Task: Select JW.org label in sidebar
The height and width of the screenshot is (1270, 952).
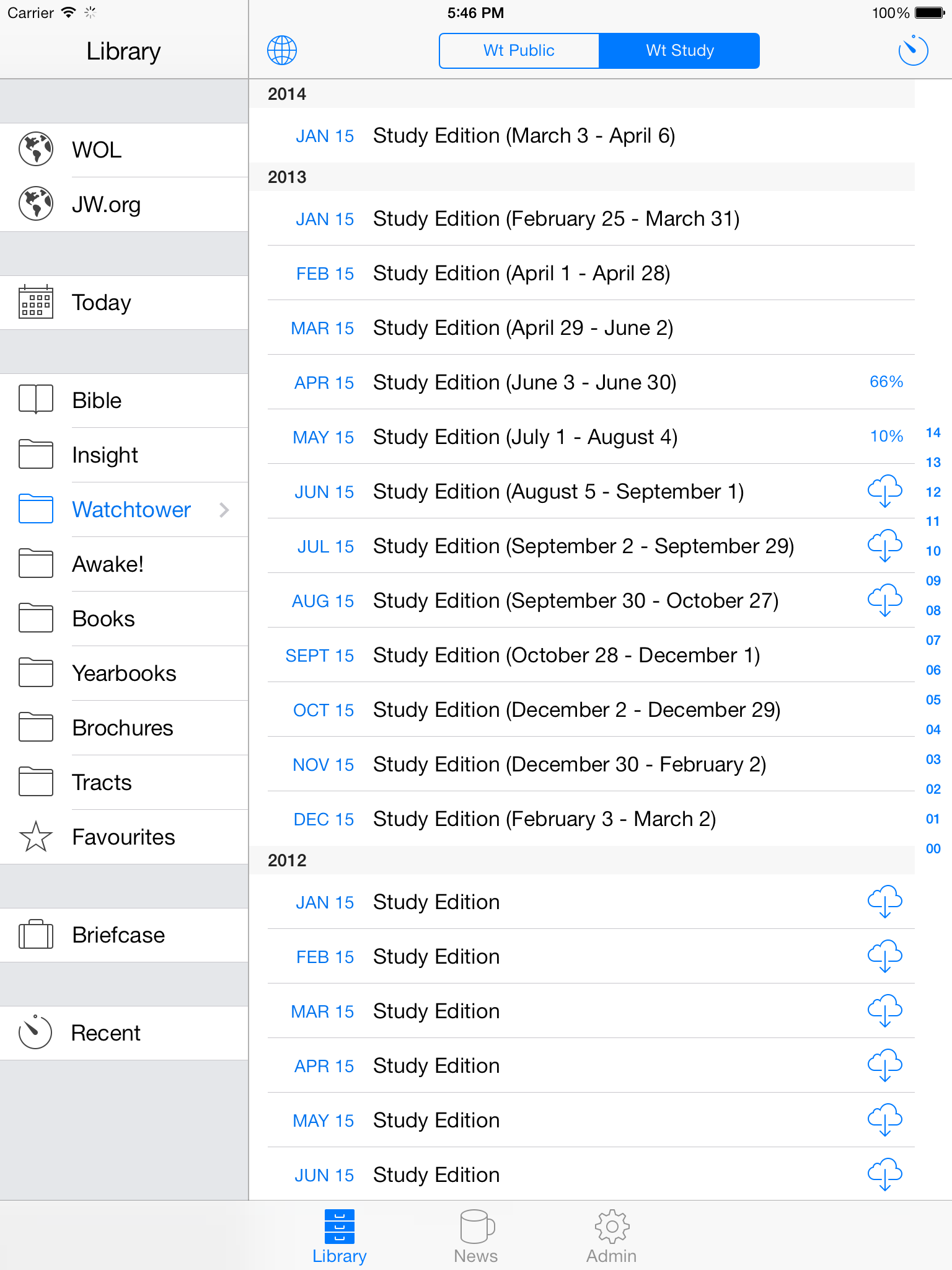Action: (x=106, y=205)
